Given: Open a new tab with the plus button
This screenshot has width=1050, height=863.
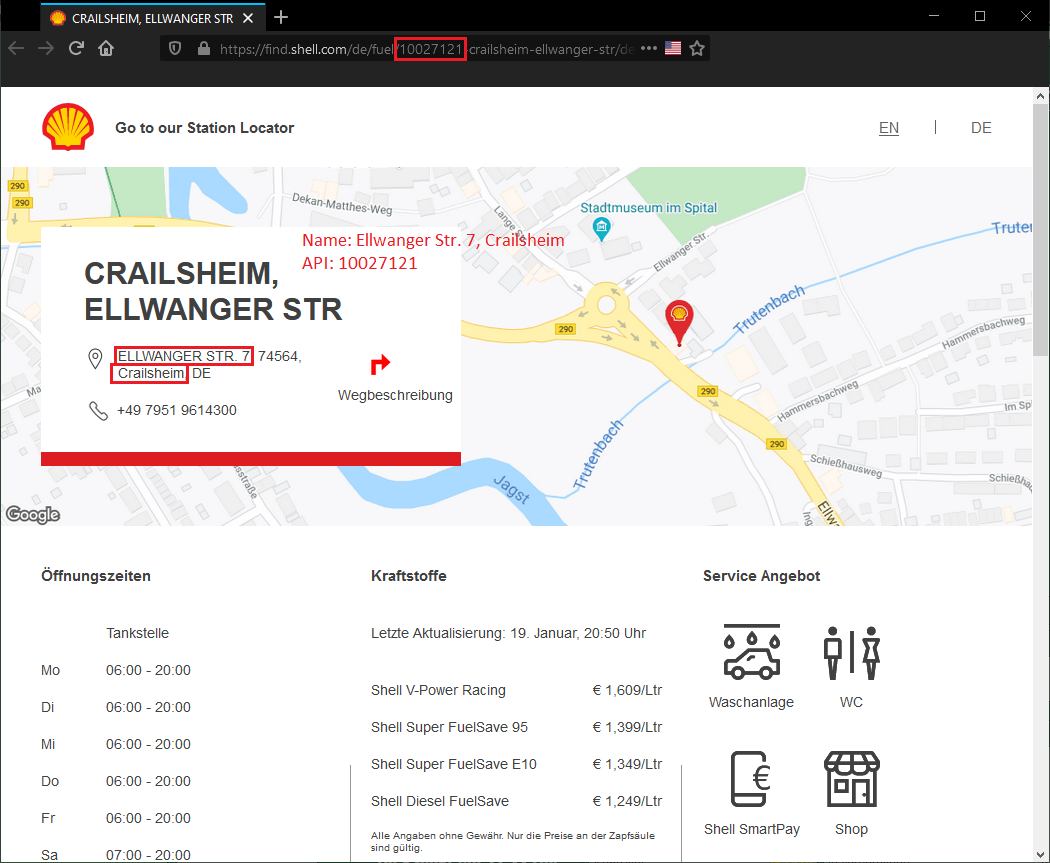Looking at the screenshot, I should click(281, 17).
